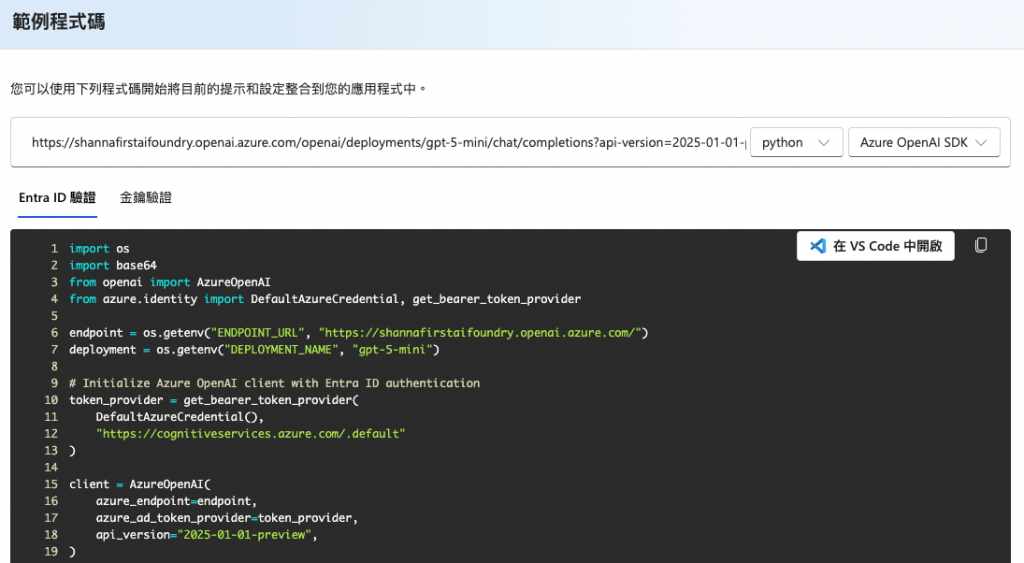The image size is (1024, 563).
Task: Open the code in VS Code
Action: pyautogui.click(x=875, y=246)
